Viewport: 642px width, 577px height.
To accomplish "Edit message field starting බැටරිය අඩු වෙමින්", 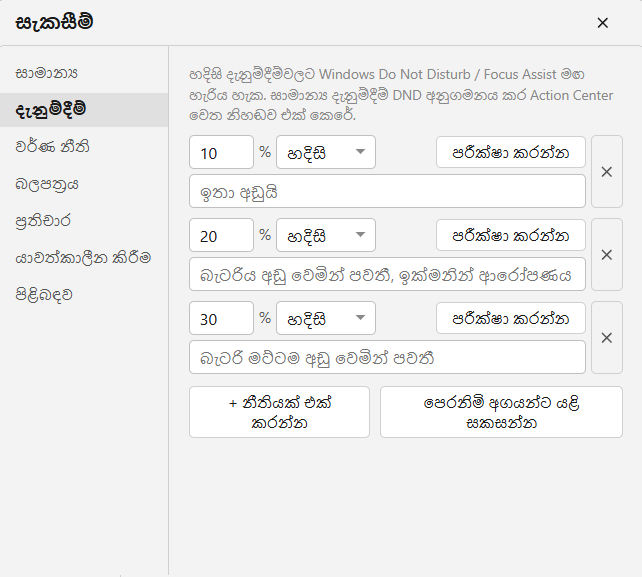I will point(387,274).
